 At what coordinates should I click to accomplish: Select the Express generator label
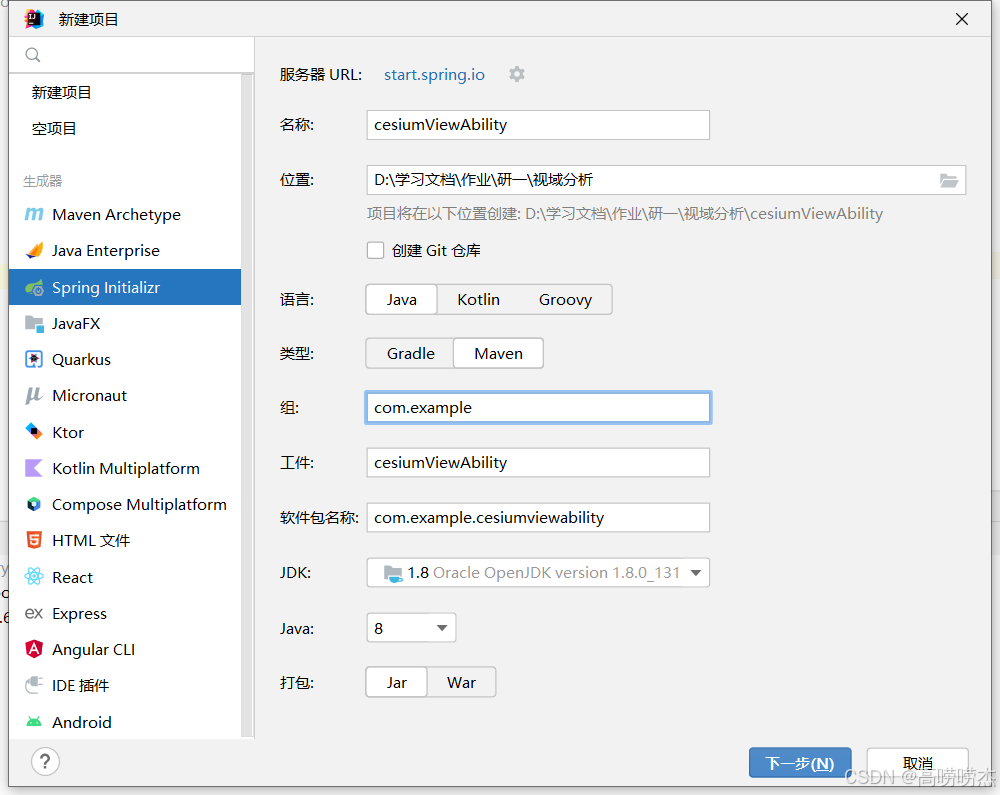pos(79,614)
